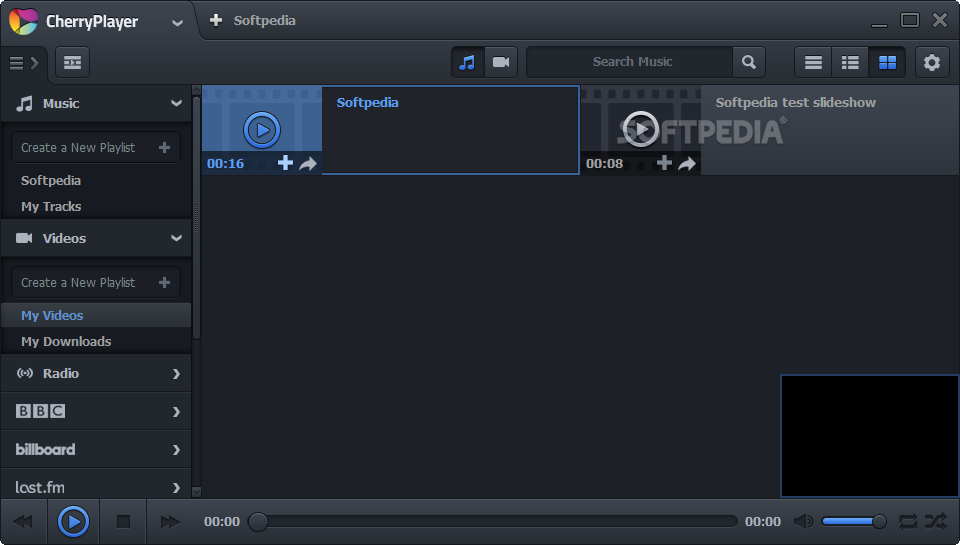Select the detailed list view
The height and width of the screenshot is (545, 960).
pyautogui.click(x=850, y=62)
